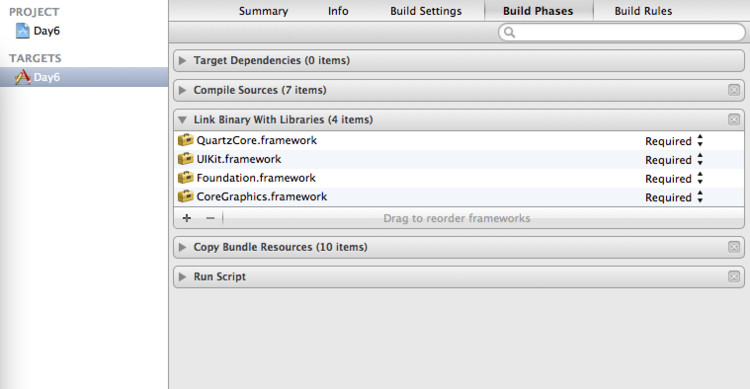The image size is (750, 389).
Task: Open the Summary tab
Action: point(264,11)
